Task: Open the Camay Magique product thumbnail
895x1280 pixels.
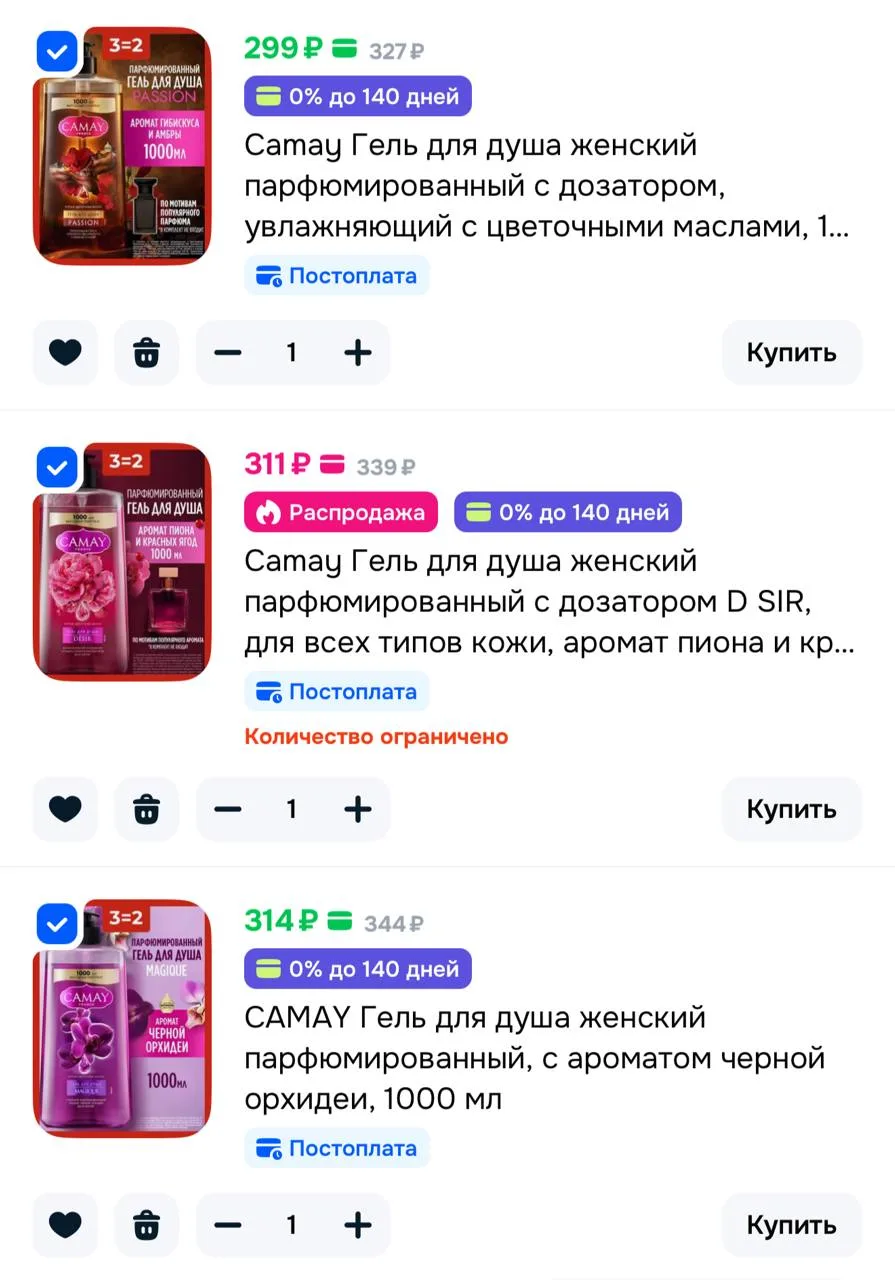Action: pyautogui.click(x=122, y=1018)
